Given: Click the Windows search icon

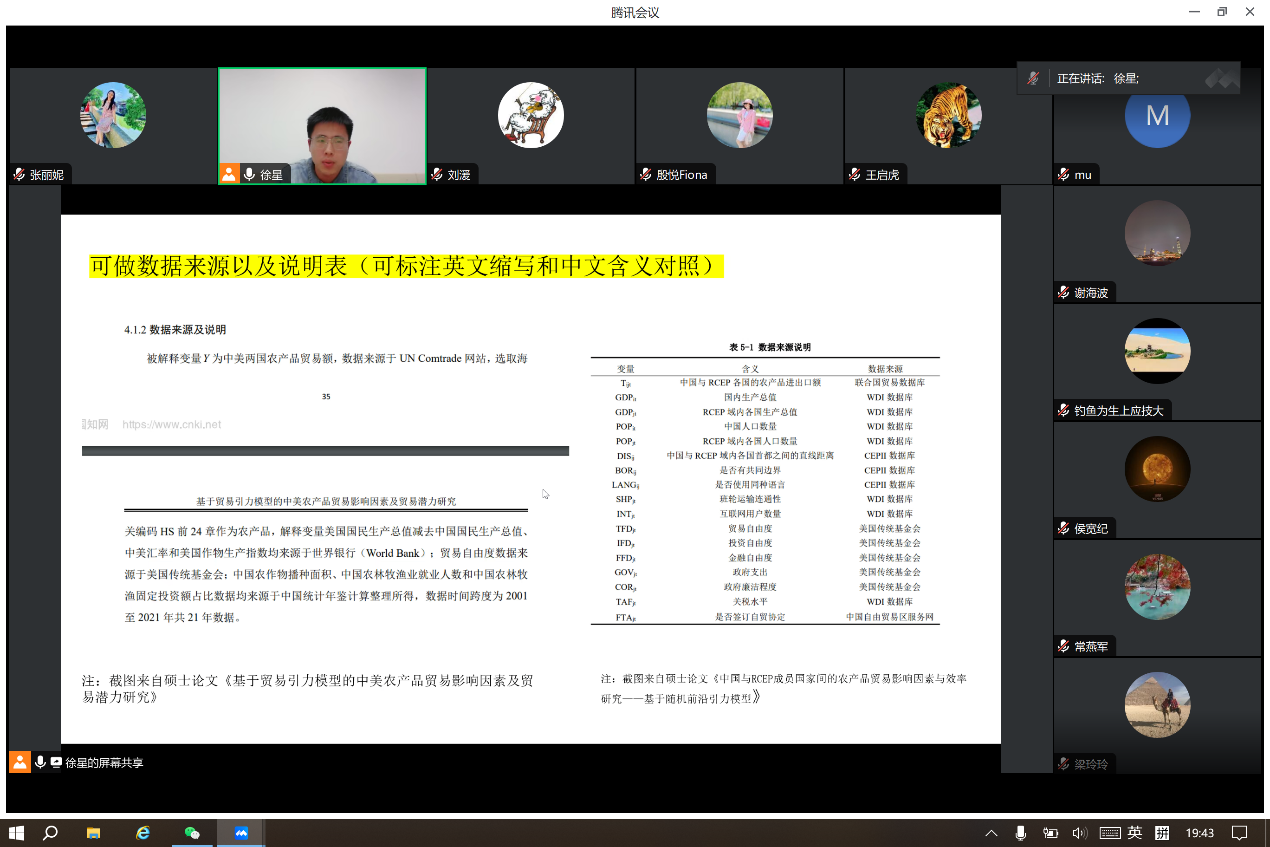Looking at the screenshot, I should pyautogui.click(x=50, y=833).
